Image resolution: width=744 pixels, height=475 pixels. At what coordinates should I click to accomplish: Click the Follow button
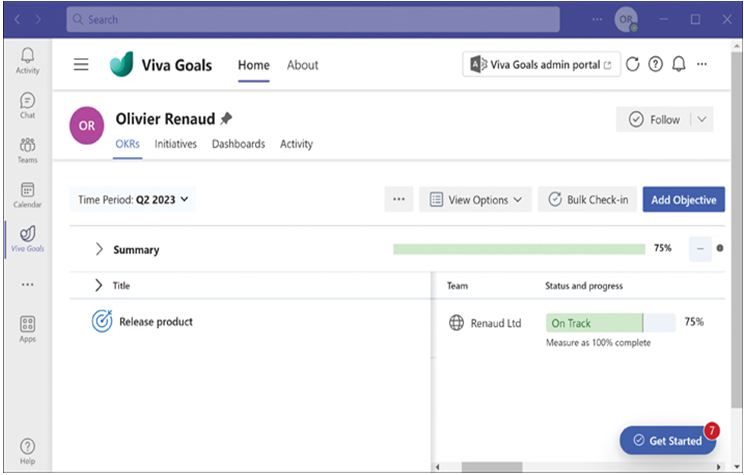pyautogui.click(x=654, y=120)
